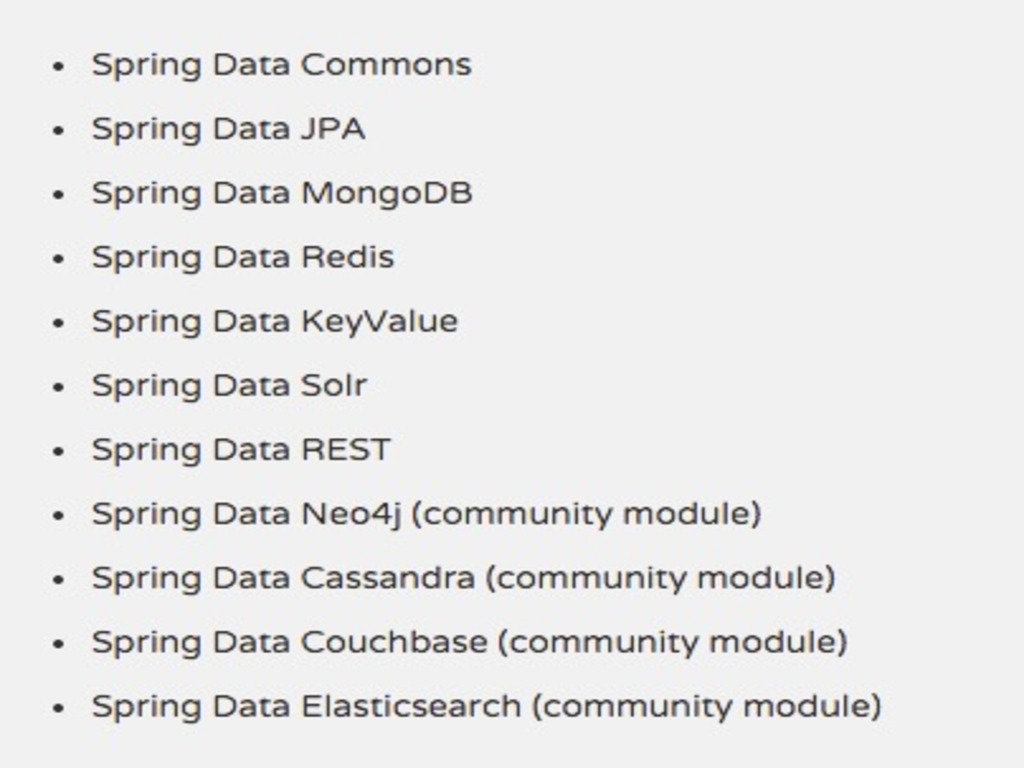The width and height of the screenshot is (1024, 768).
Task: Select the Spring Data Redis item
Action: point(243,257)
